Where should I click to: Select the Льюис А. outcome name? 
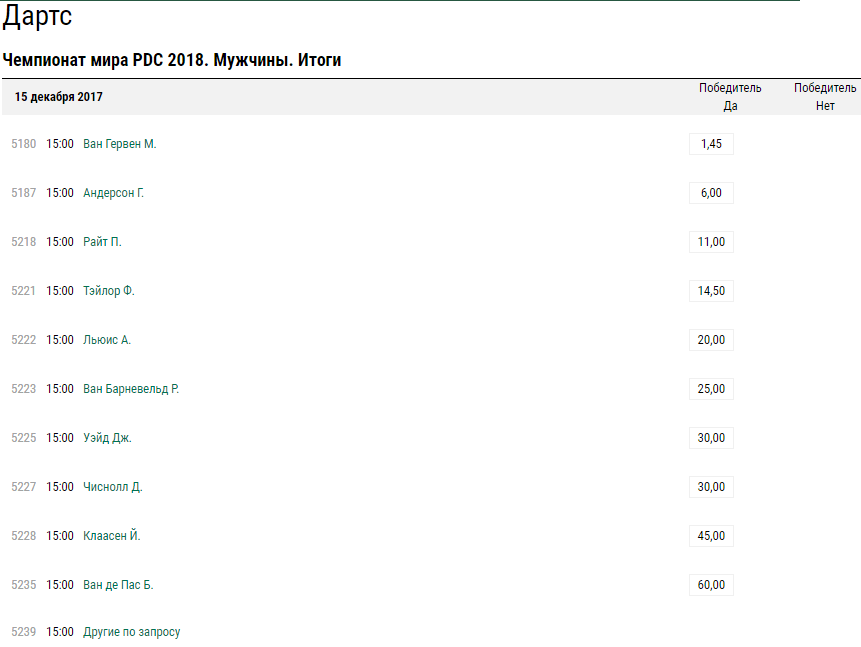[107, 340]
